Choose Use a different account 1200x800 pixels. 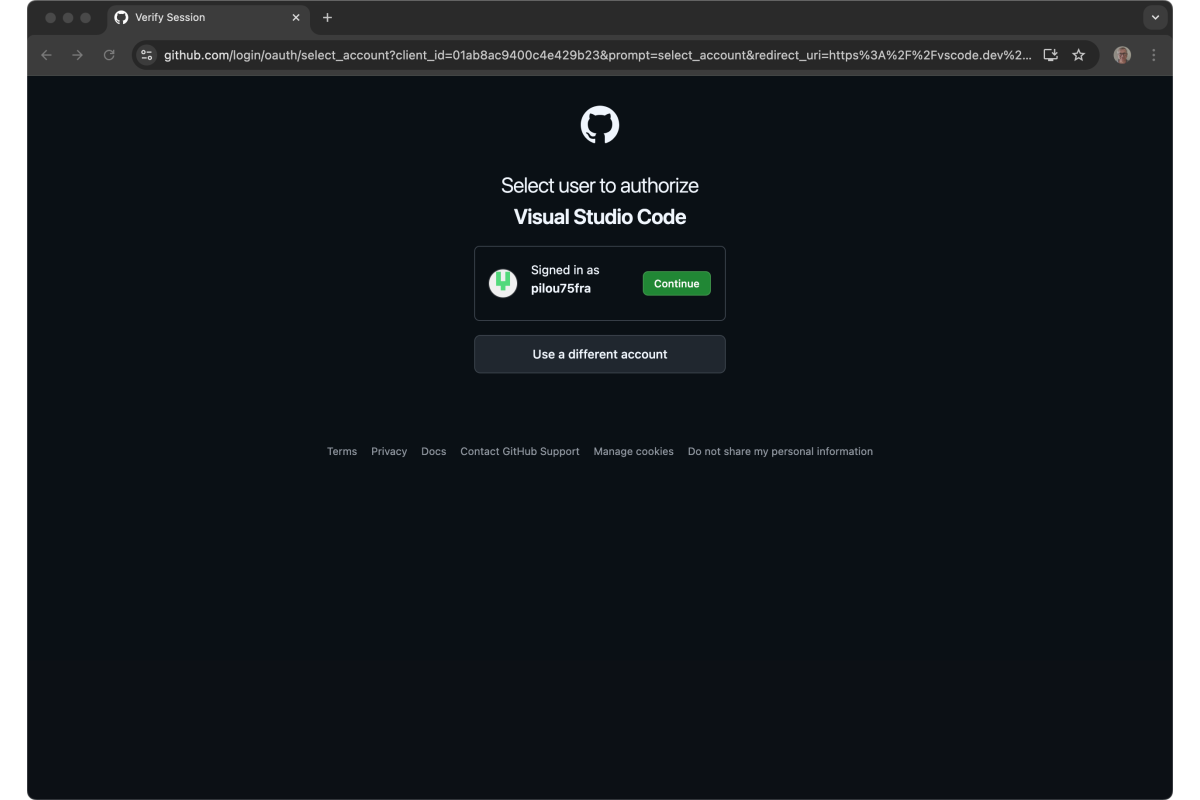tap(600, 354)
